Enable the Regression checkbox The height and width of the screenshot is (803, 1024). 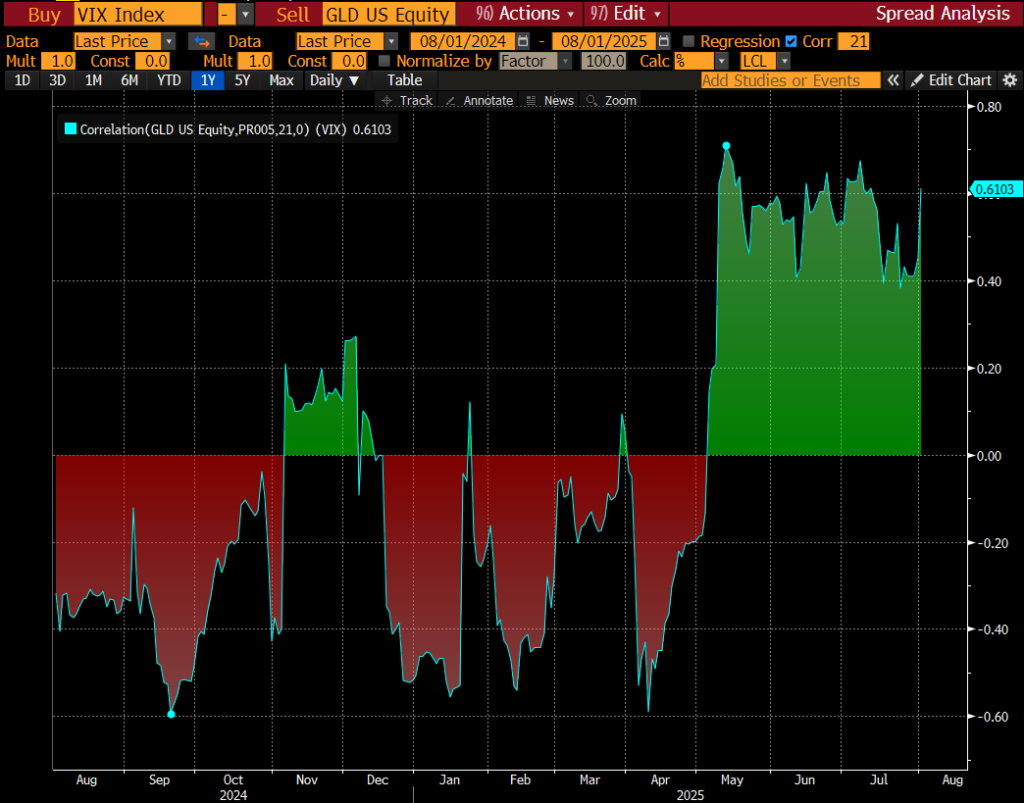click(688, 41)
